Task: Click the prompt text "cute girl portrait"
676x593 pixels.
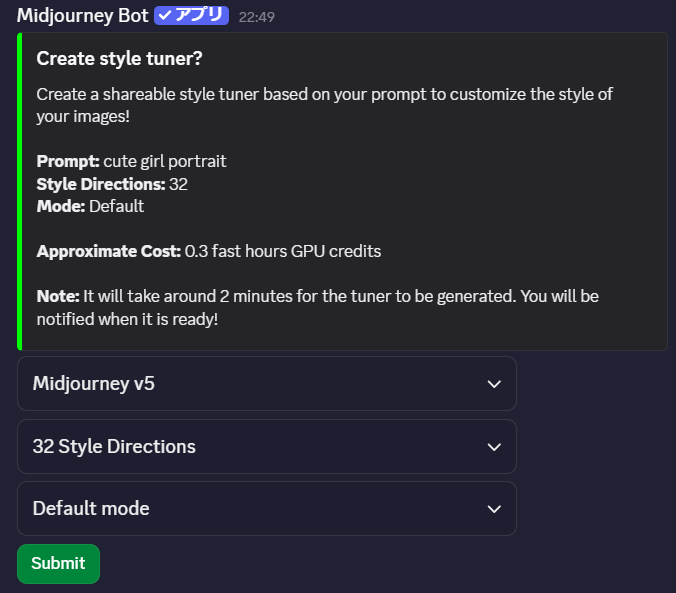Action: (165, 161)
